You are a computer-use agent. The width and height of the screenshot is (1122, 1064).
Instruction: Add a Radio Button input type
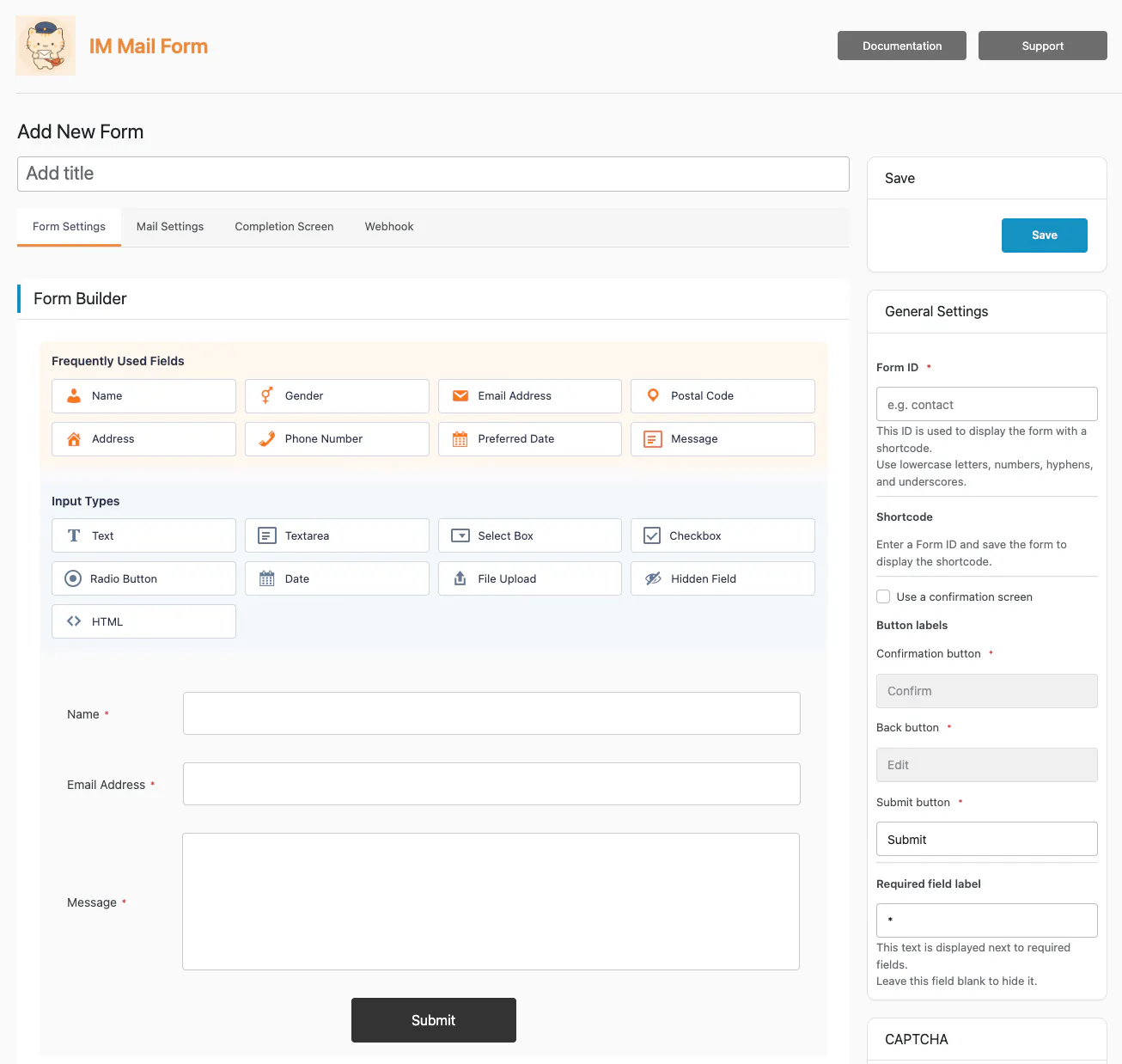point(143,578)
